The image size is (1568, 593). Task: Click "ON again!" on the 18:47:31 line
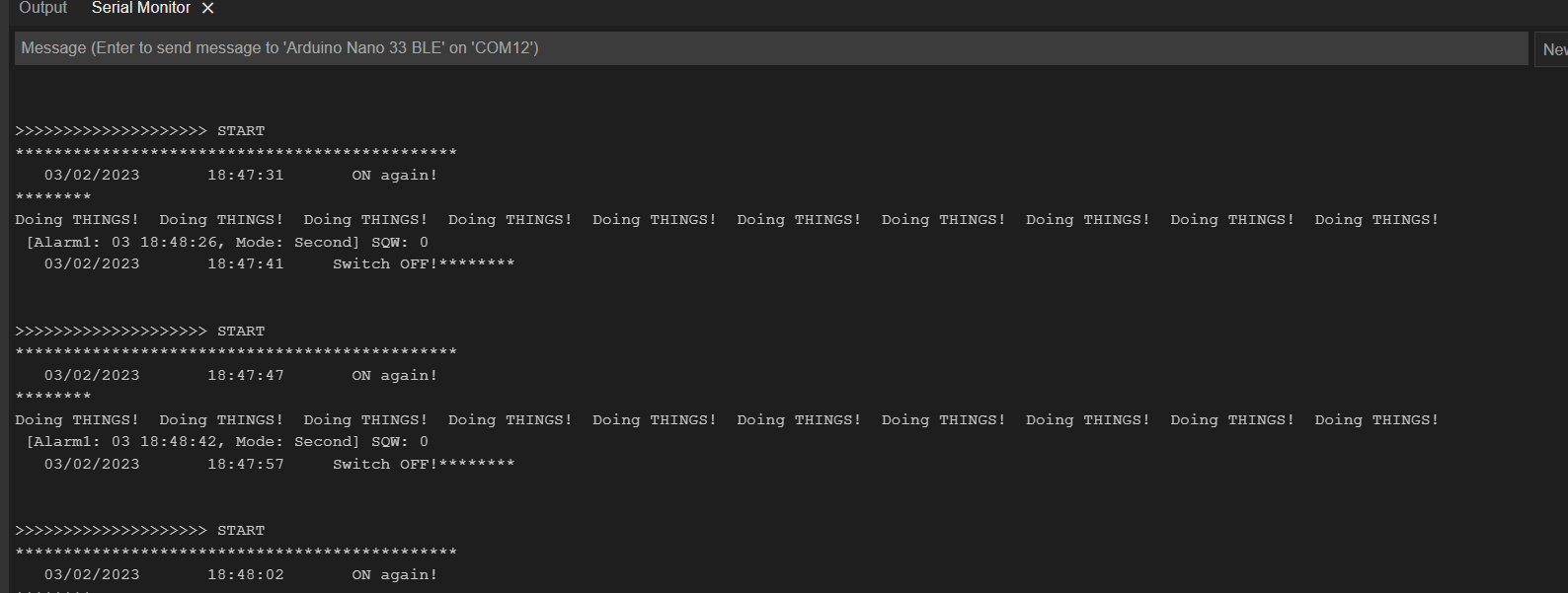(394, 176)
